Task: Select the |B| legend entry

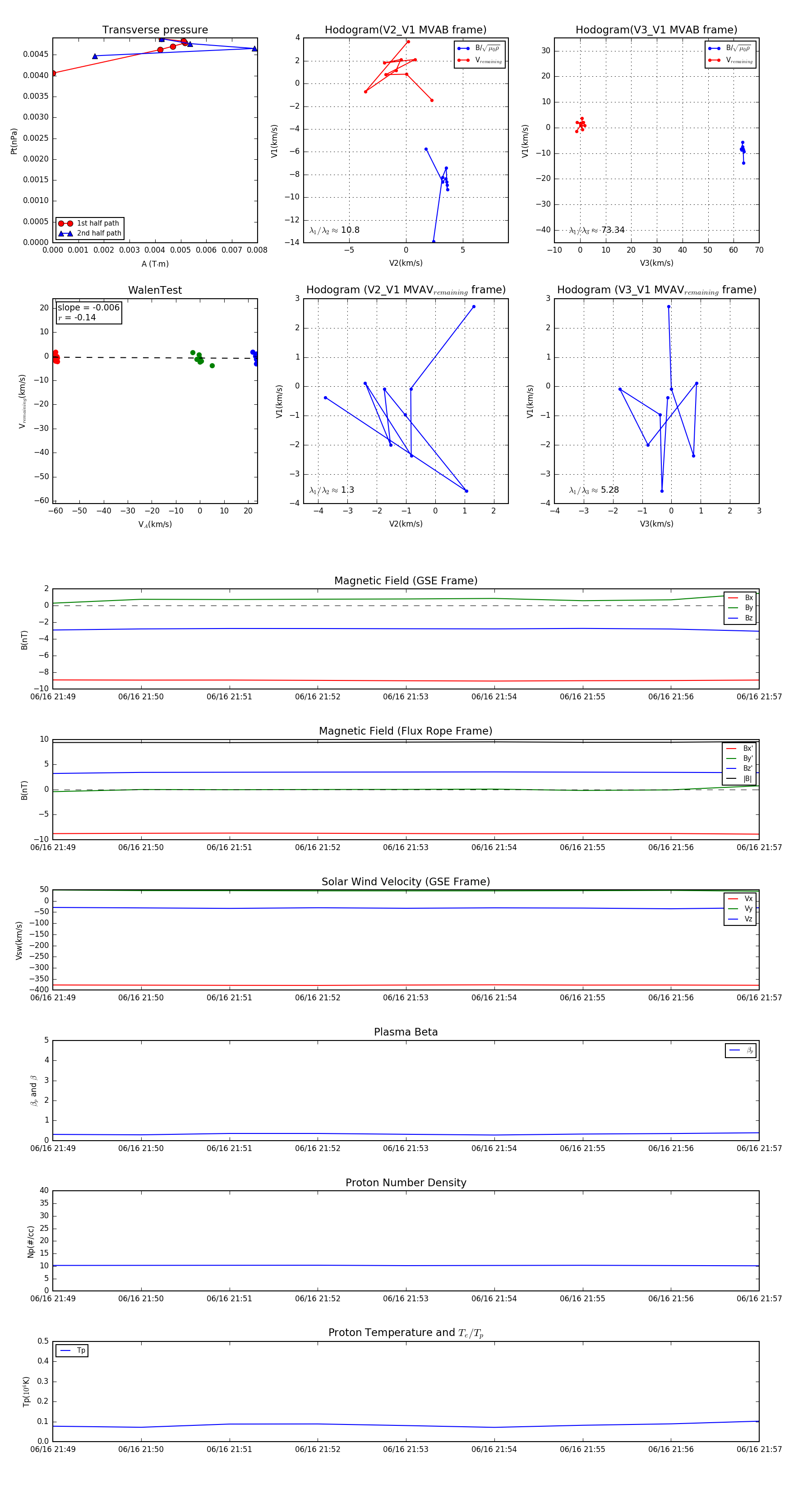Action: [x=740, y=779]
